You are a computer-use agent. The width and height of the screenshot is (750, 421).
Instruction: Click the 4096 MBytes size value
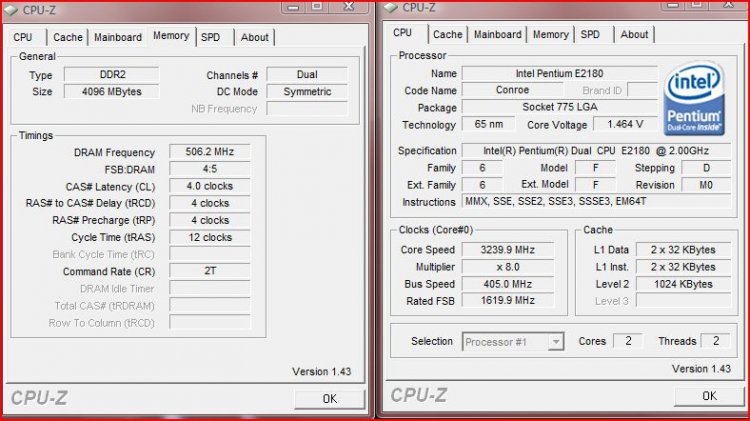111,92
